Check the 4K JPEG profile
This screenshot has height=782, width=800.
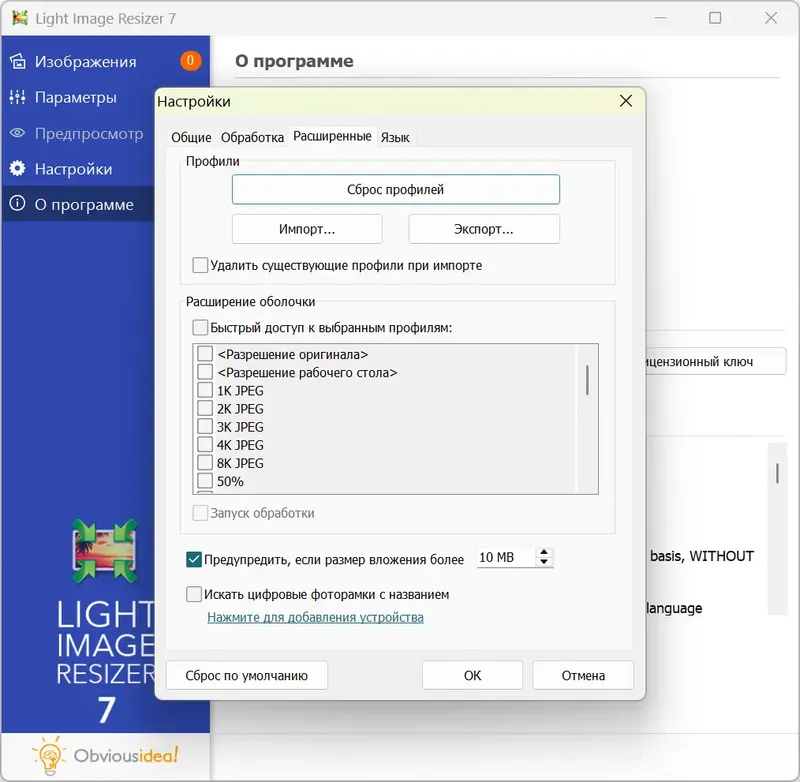tap(204, 445)
